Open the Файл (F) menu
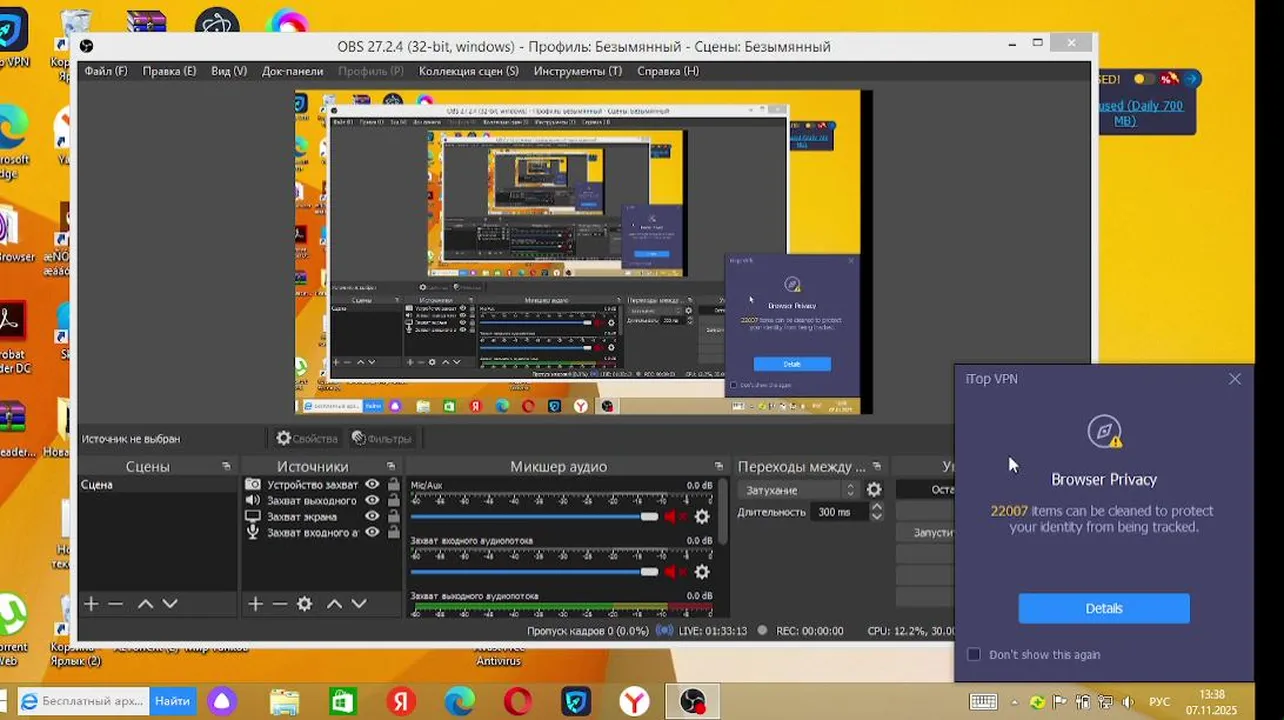This screenshot has height=720, width=1284. (106, 71)
